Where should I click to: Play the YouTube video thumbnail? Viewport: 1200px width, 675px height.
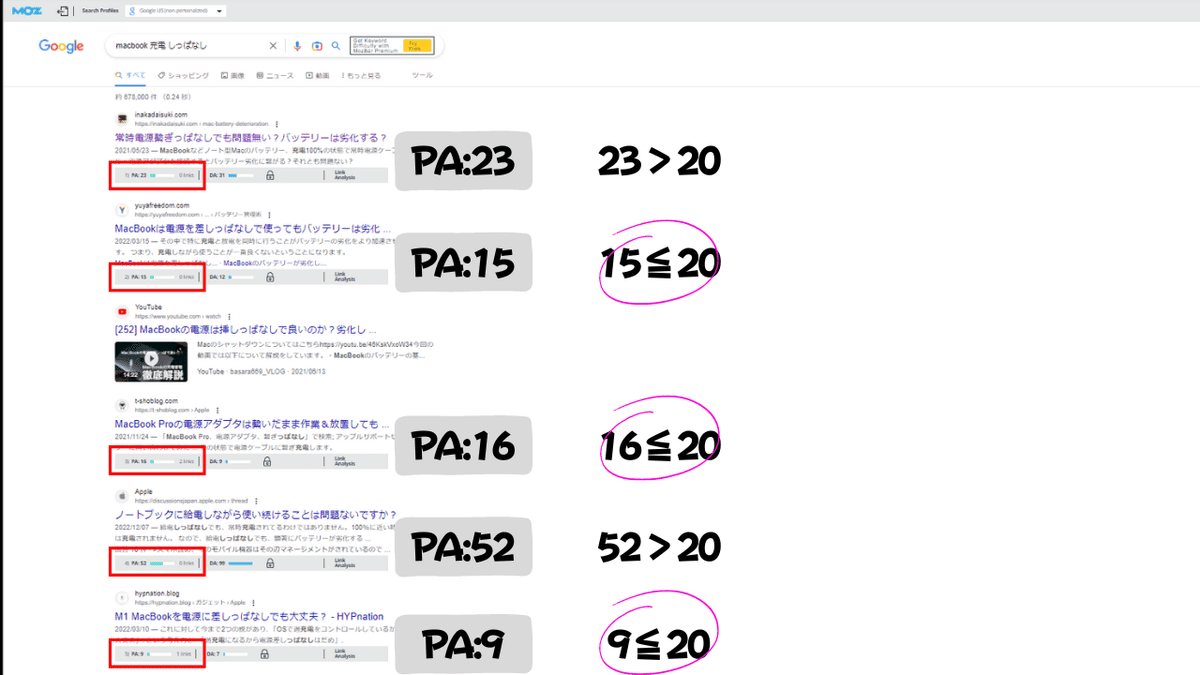tap(151, 360)
